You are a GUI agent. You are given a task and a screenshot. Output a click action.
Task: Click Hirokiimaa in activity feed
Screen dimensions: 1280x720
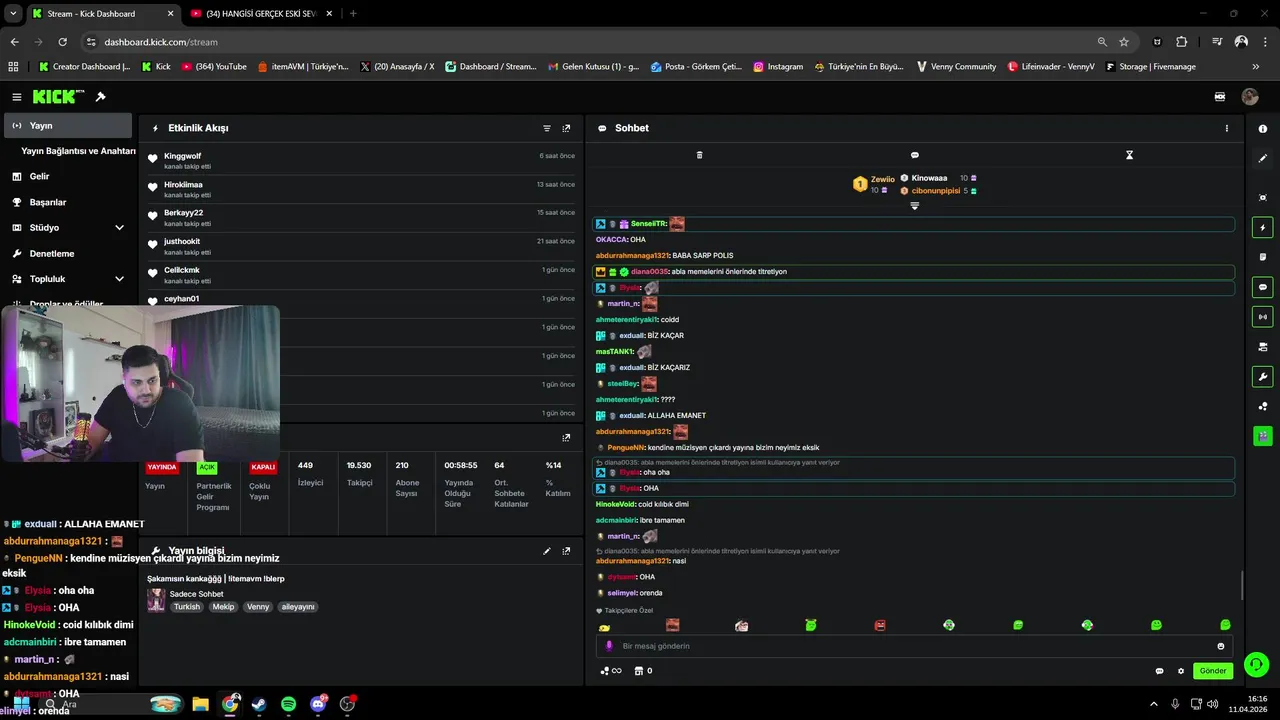[183, 185]
